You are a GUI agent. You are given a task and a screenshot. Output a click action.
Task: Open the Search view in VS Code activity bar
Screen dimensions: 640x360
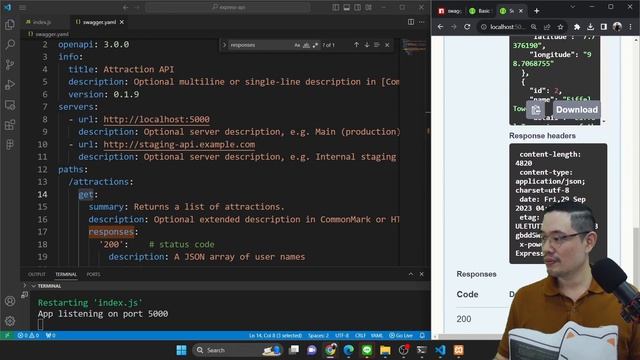point(10,44)
